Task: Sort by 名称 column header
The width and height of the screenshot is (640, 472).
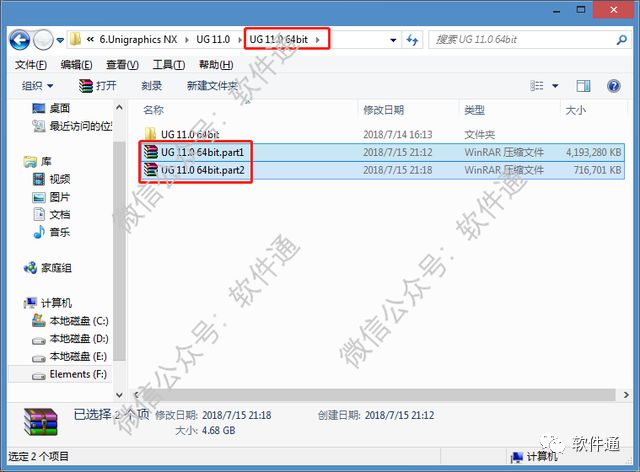Action: pos(153,110)
